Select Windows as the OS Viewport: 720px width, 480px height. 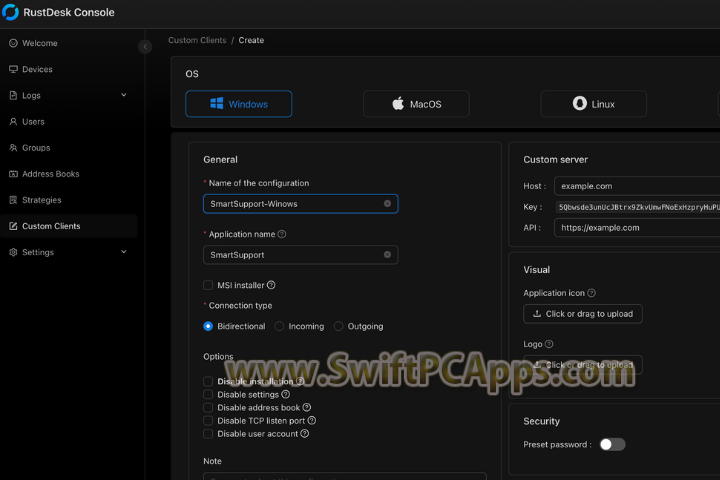[239, 104]
